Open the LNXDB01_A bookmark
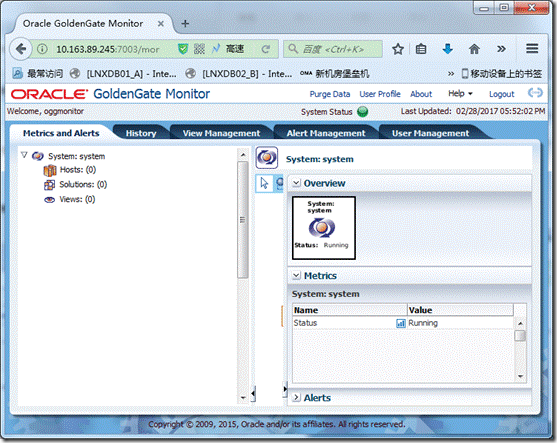This screenshot has height=443, width=557. tap(123, 74)
